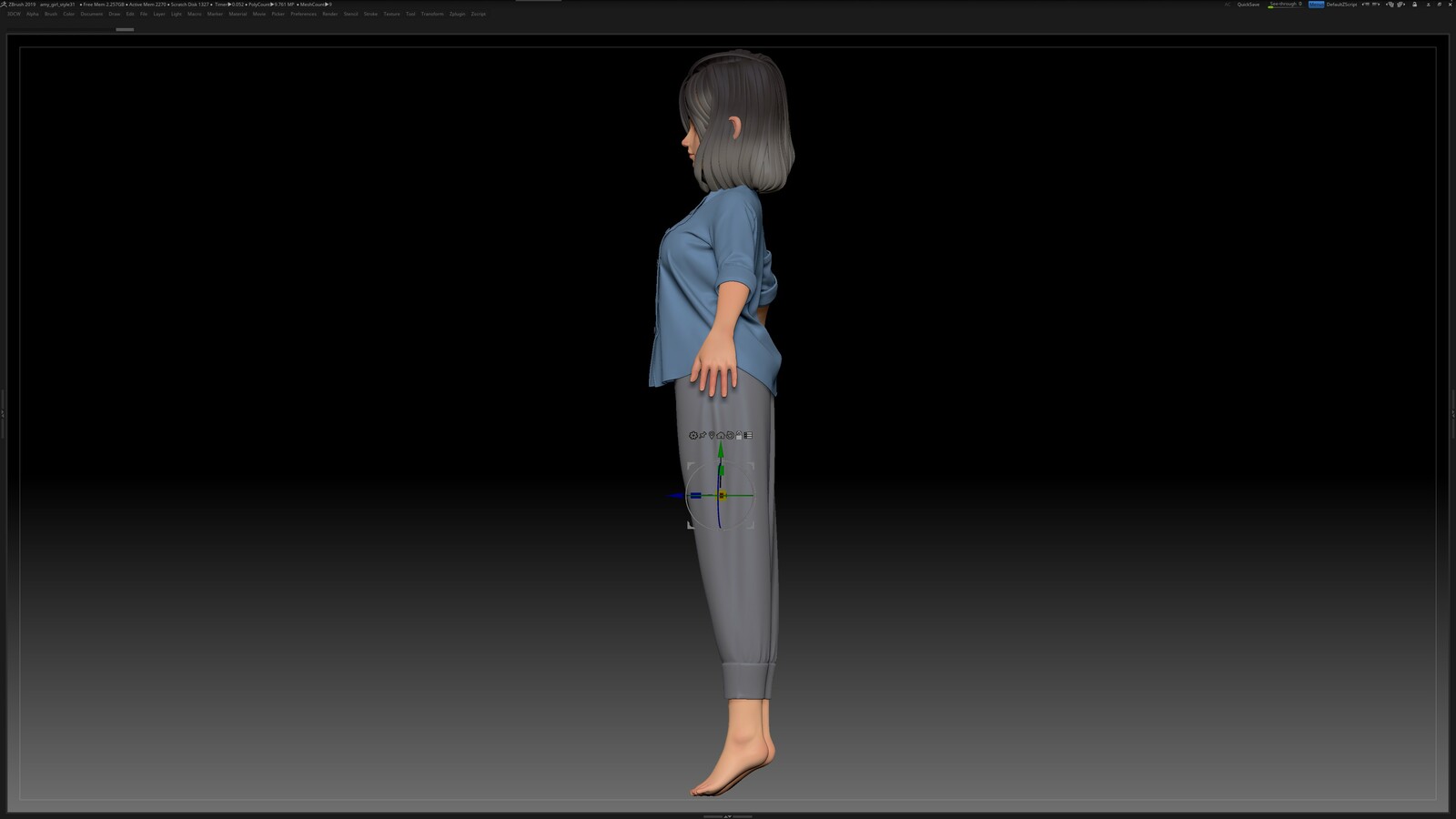1456x819 pixels.
Task: Click the Timer readout in title bar
Action: click(x=229, y=5)
